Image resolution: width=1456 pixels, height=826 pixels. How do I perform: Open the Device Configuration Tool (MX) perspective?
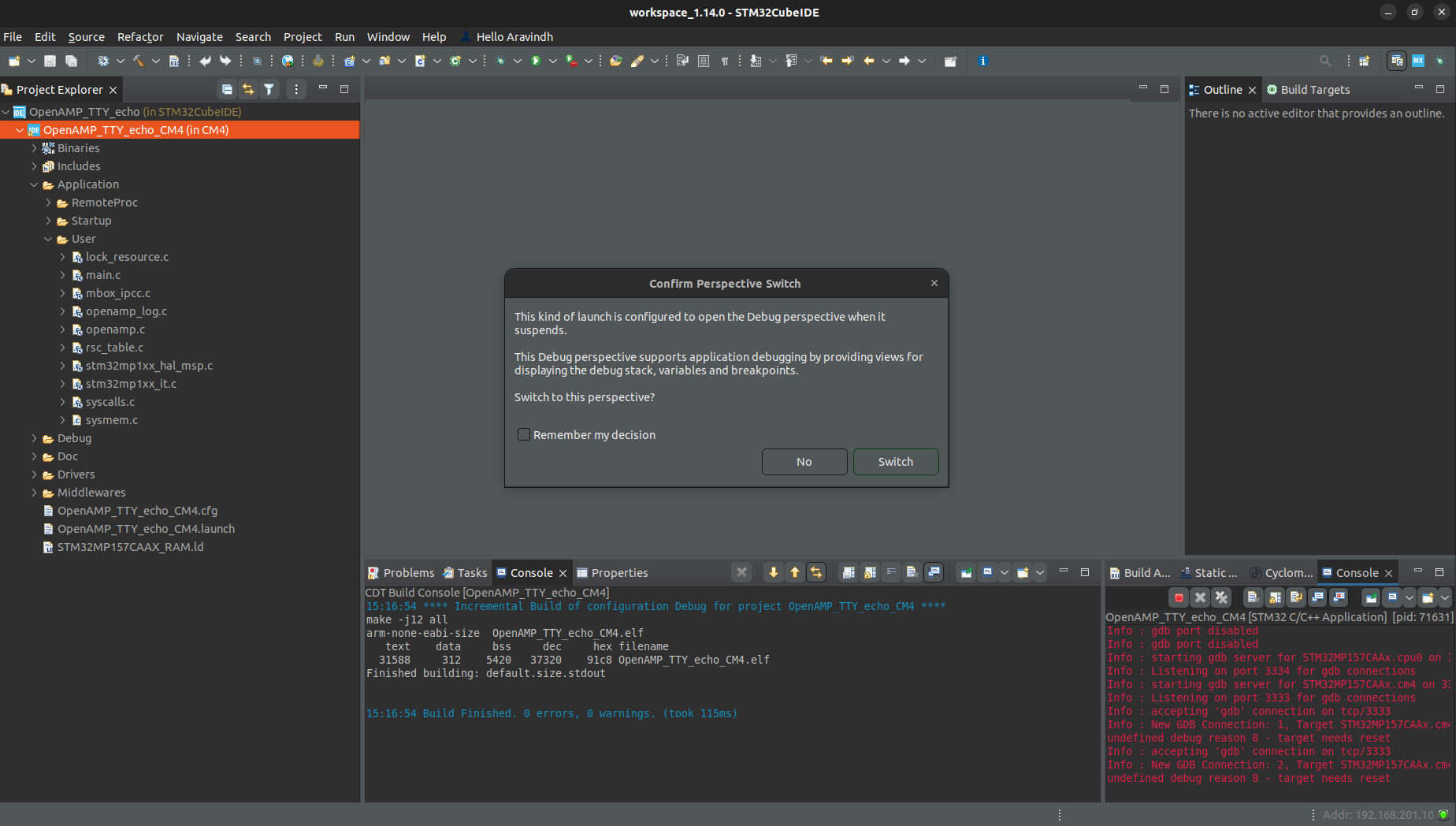coord(1417,61)
